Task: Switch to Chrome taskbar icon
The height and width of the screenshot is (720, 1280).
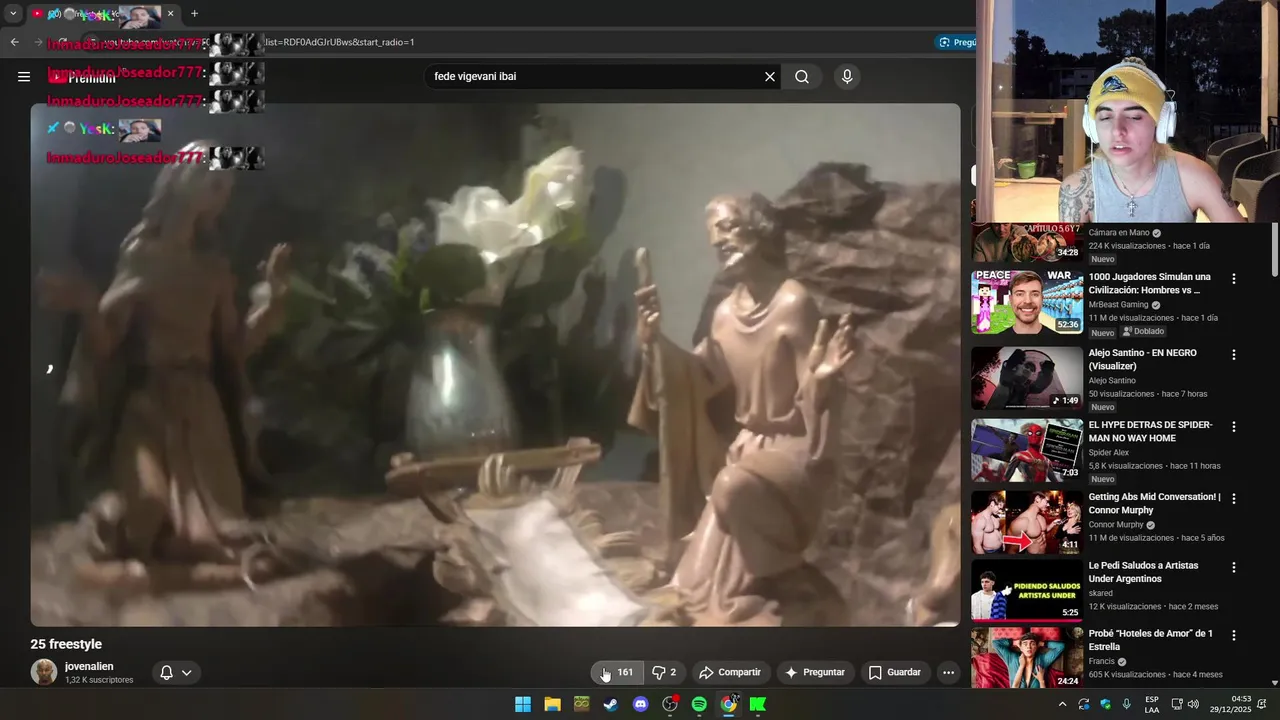Action: (x=729, y=704)
